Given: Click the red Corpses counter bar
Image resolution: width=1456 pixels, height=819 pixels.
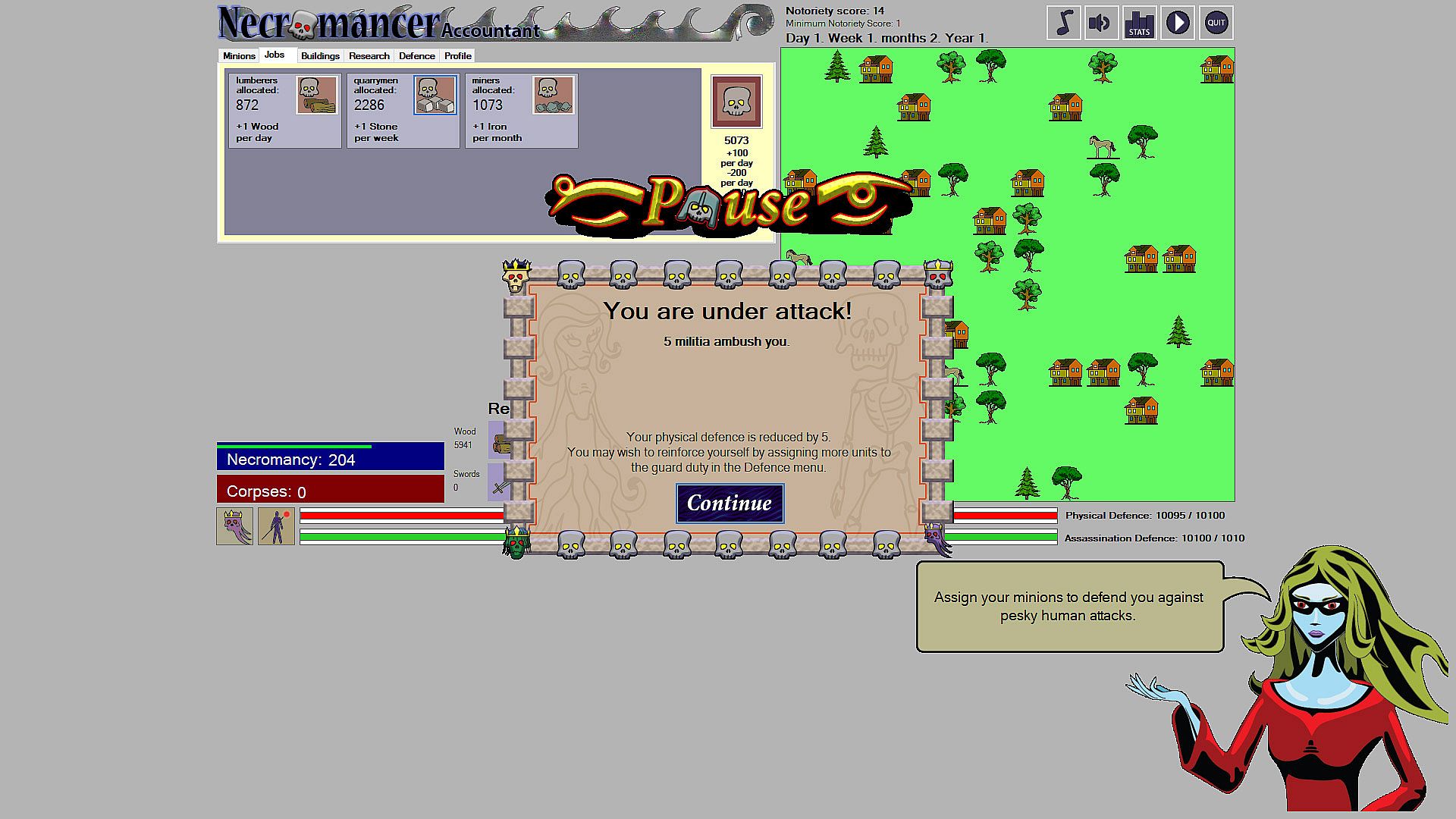Looking at the screenshot, I should [x=331, y=491].
